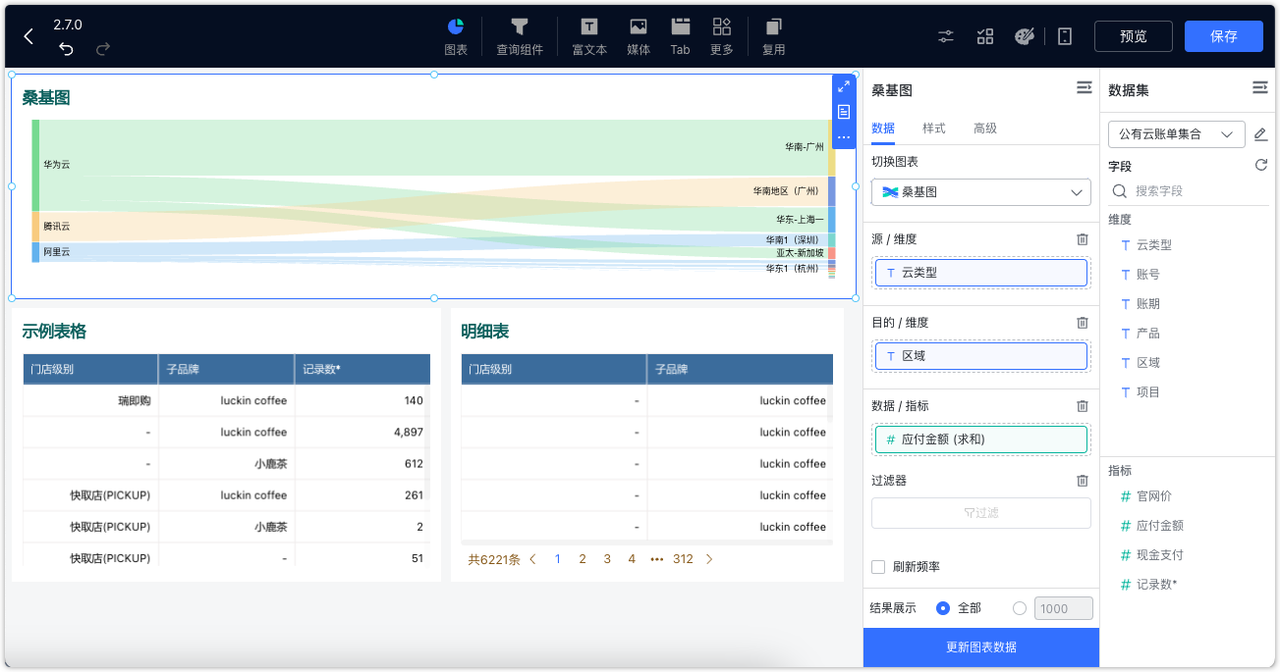1280x672 pixels.
Task: Open the 切换图表 chart type dropdown
Action: 980,192
